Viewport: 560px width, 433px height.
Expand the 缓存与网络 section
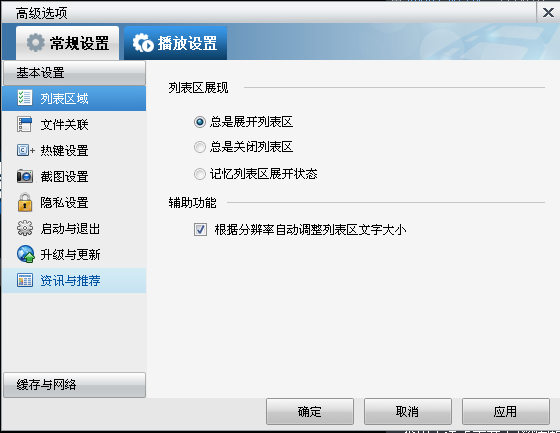74,385
